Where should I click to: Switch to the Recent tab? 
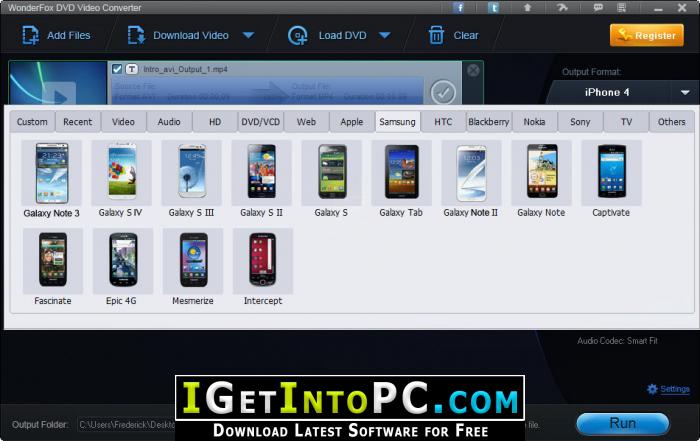[78, 122]
